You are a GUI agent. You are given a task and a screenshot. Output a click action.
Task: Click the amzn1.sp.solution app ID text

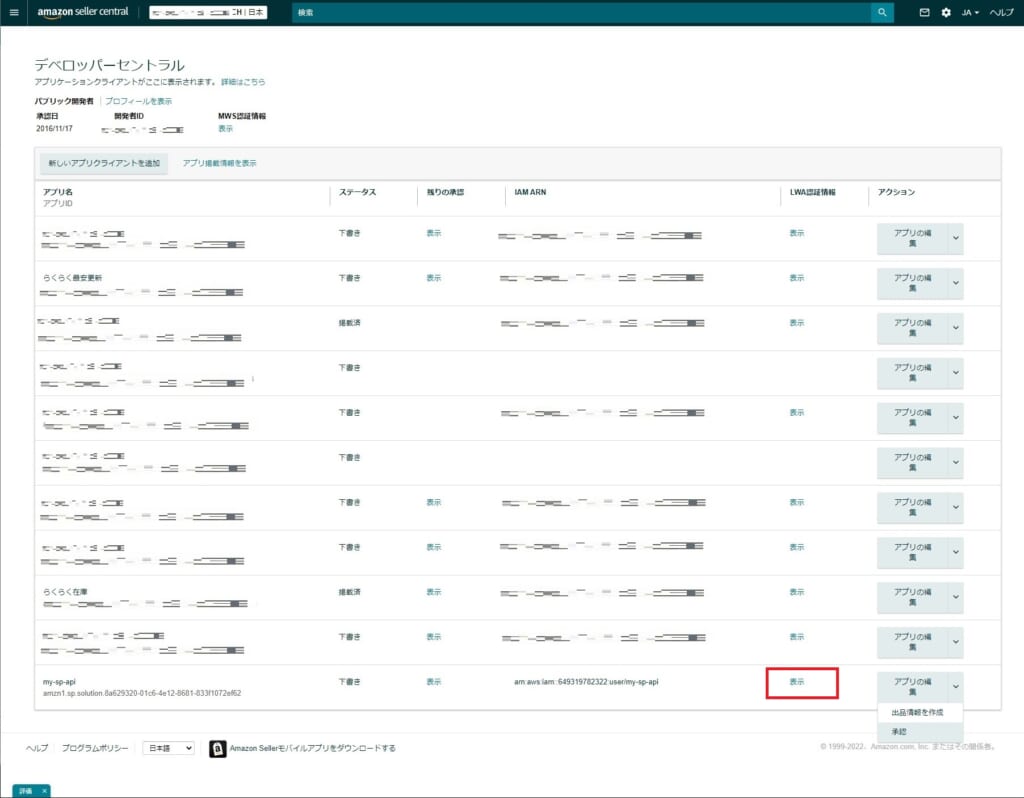142,694
